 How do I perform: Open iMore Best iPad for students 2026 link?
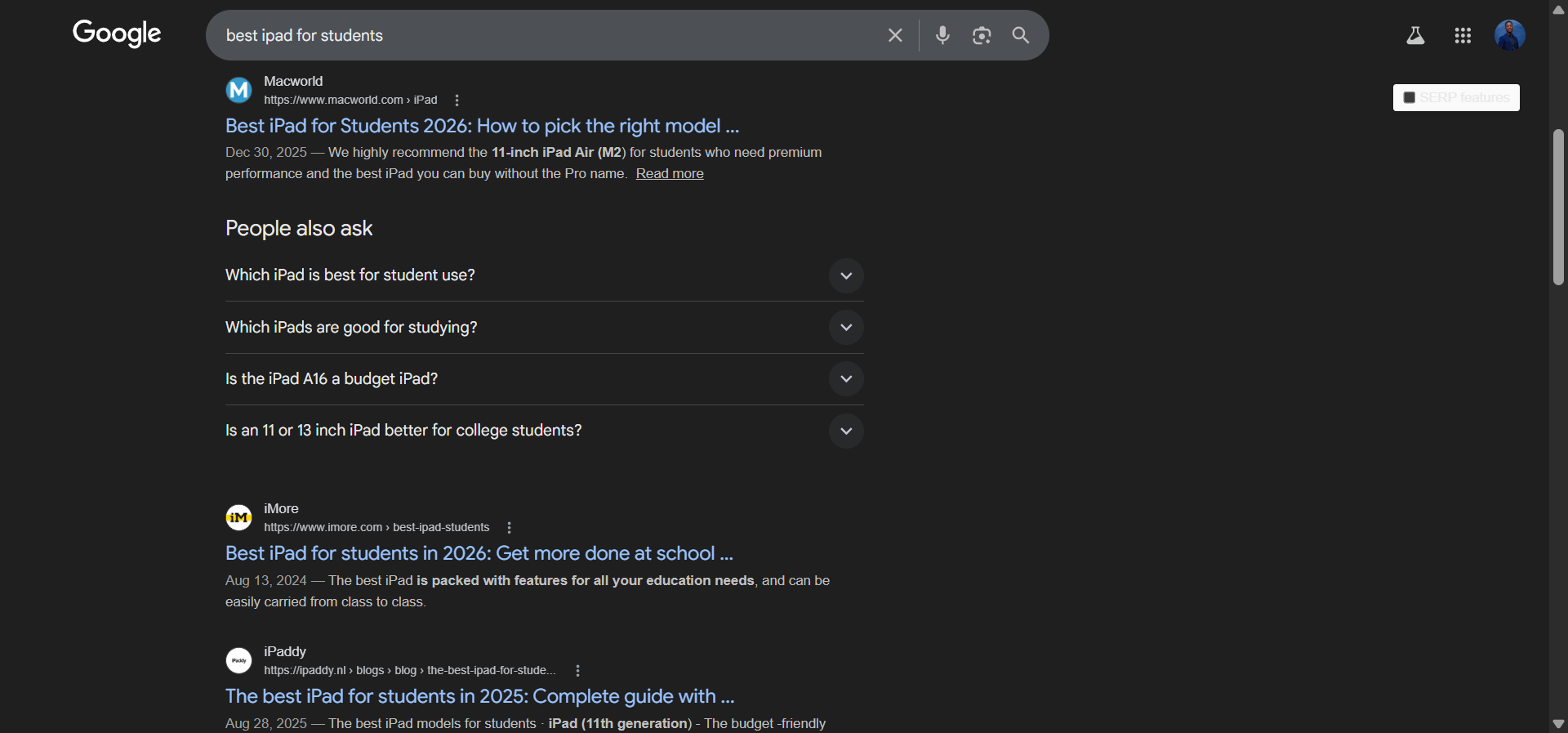click(479, 553)
